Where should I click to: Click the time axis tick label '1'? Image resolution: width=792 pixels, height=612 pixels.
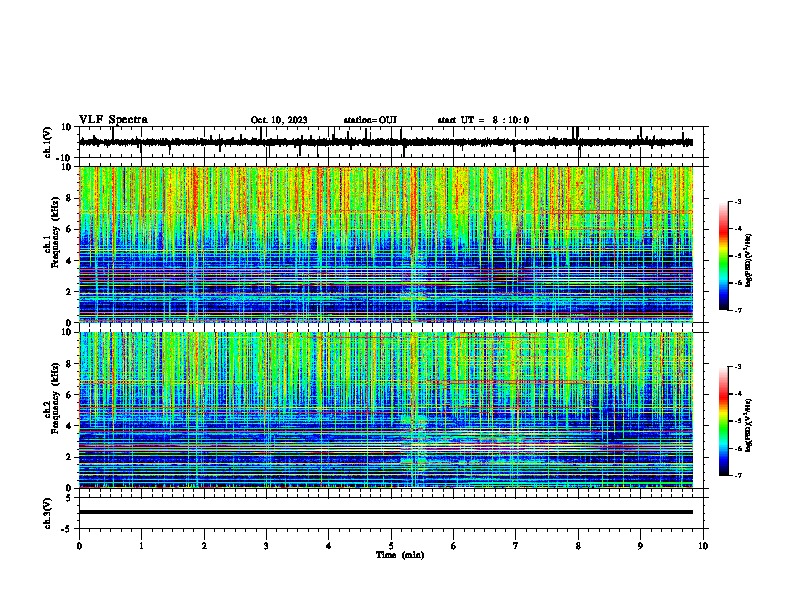pos(141,546)
